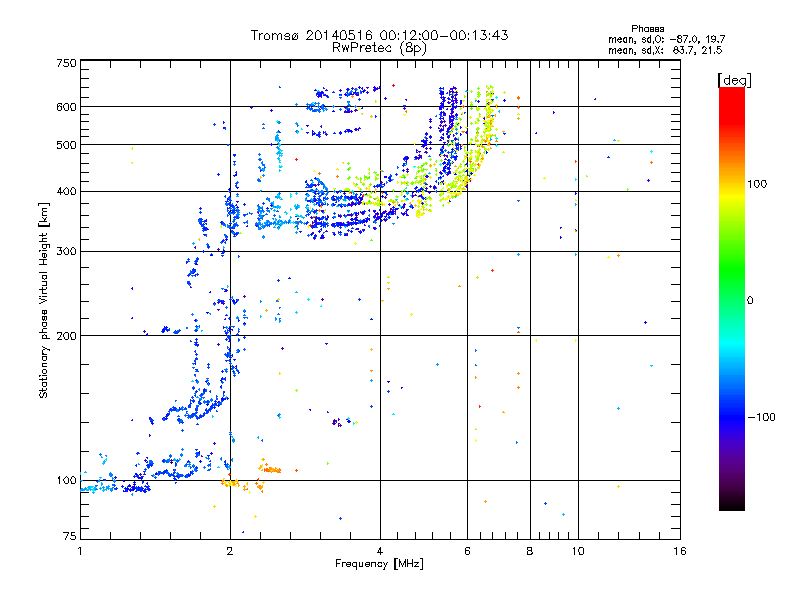This screenshot has height=600, width=800.
Task: Click the colorbar tick label '100'
Action: click(757, 184)
